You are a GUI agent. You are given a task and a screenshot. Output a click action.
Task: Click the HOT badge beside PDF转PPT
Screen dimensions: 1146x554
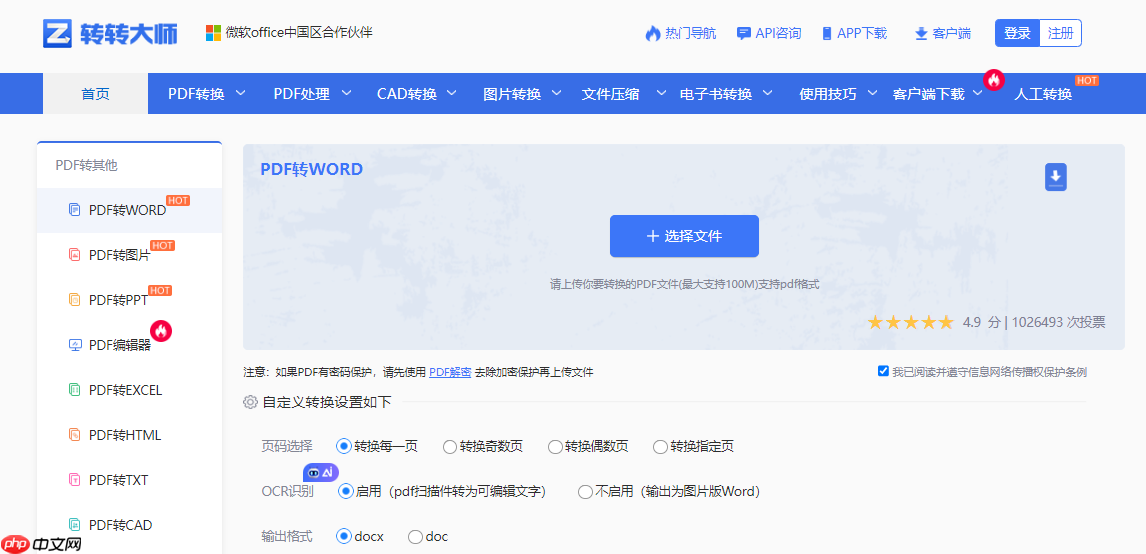(x=160, y=290)
